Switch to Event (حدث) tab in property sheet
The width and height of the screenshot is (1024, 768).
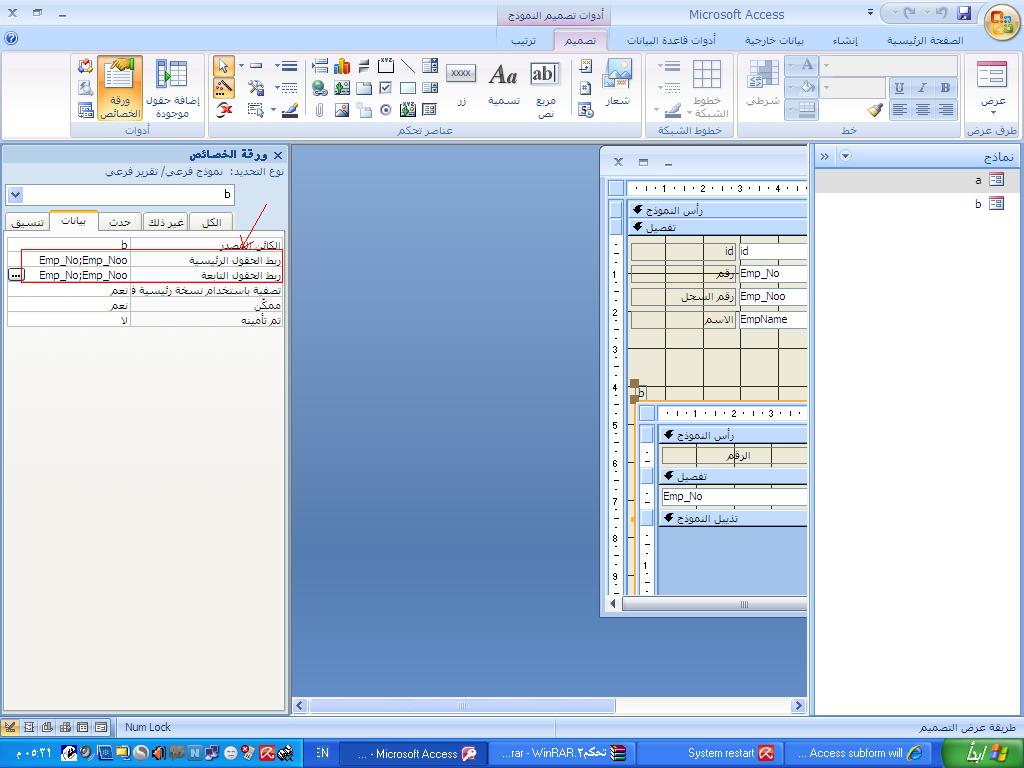pyautogui.click(x=120, y=223)
